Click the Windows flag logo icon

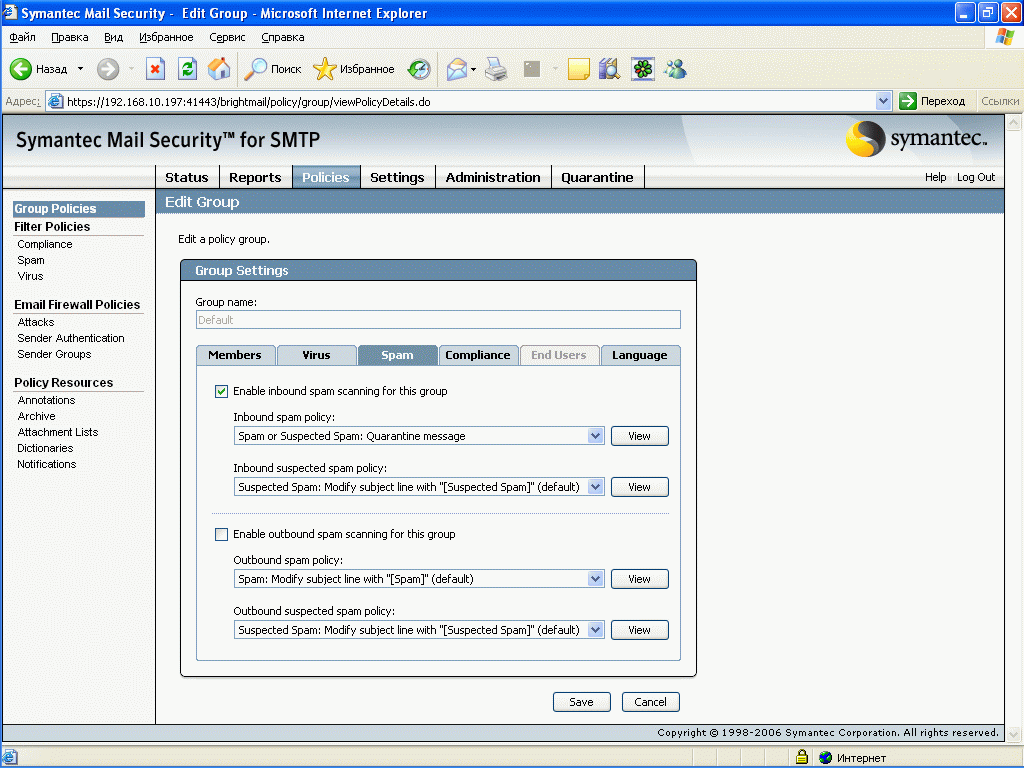click(x=1004, y=37)
